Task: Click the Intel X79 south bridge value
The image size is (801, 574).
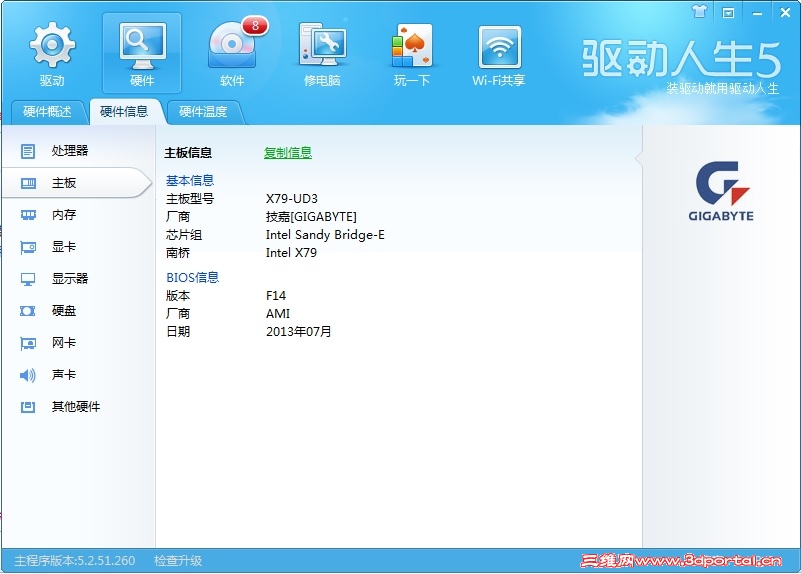Action: tap(291, 253)
